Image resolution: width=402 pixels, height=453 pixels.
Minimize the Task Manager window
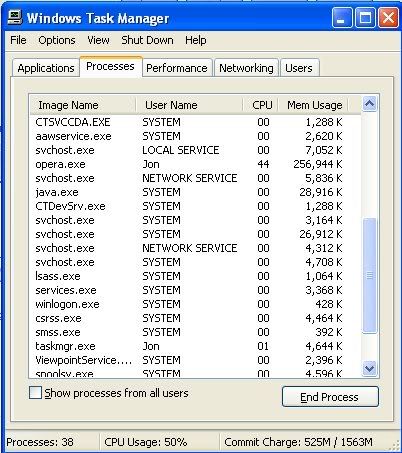click(342, 18)
